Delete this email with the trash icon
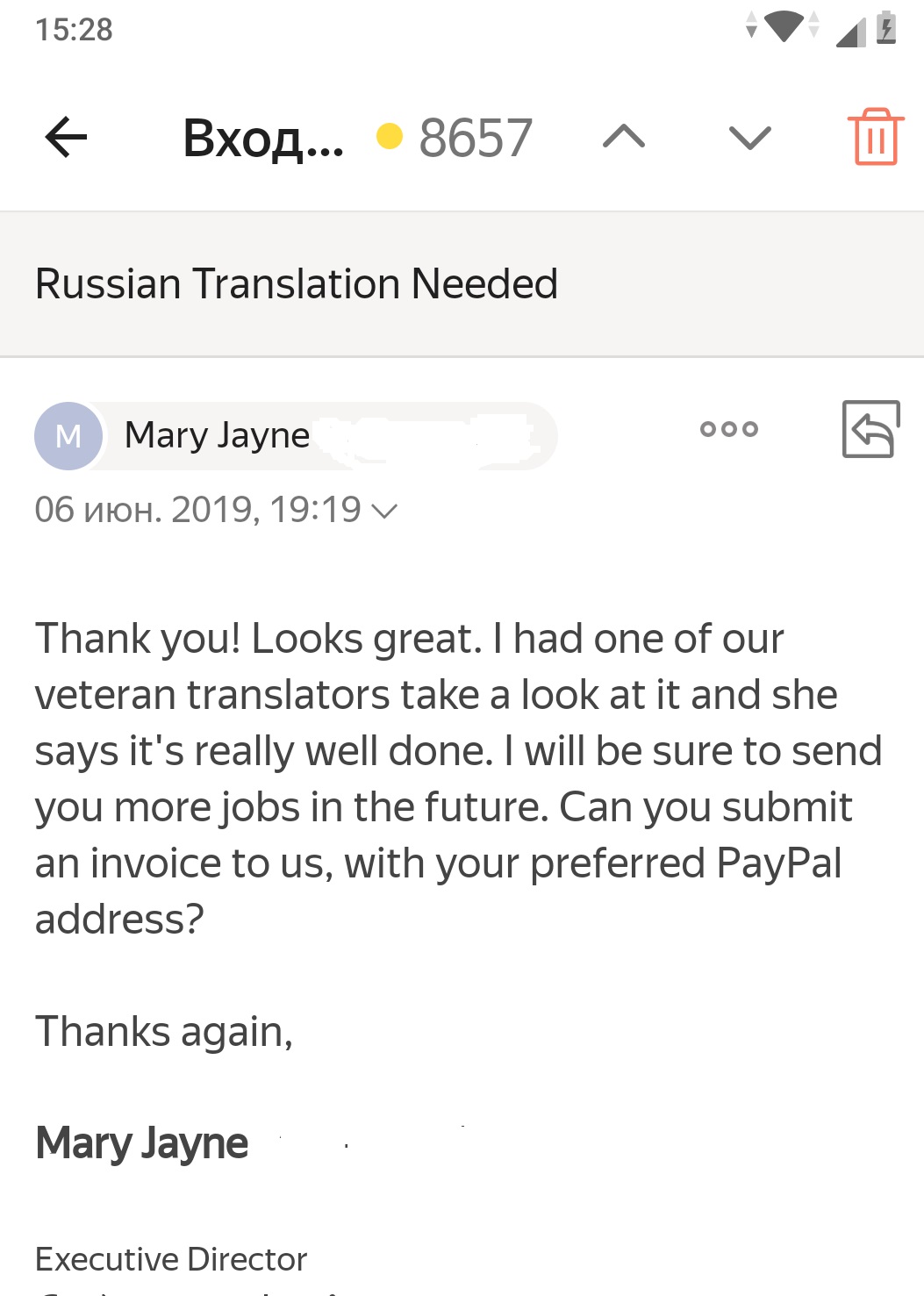This screenshot has width=924, height=1296. 875,137
